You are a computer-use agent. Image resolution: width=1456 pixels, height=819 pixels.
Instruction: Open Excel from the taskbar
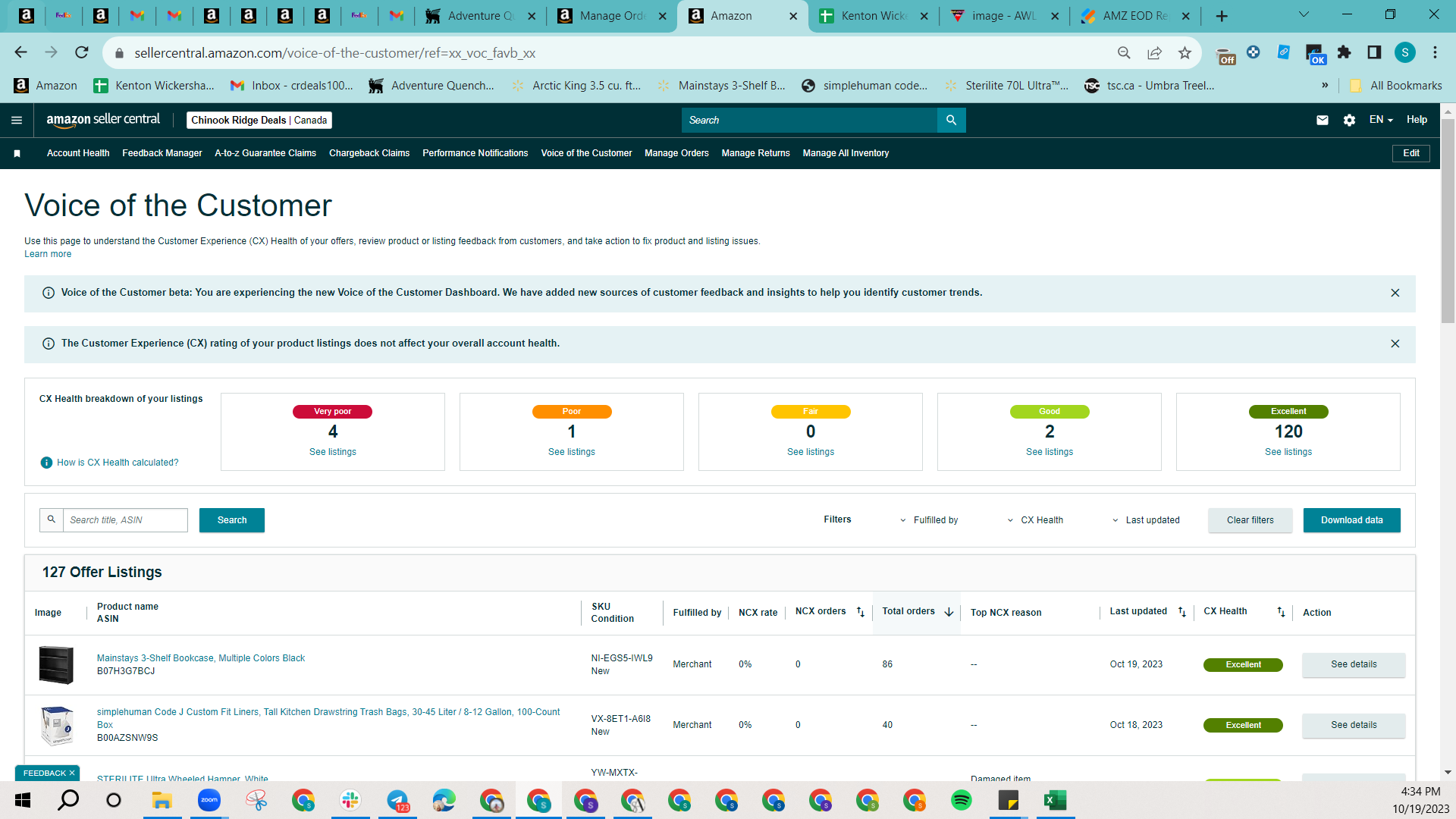point(1056,800)
